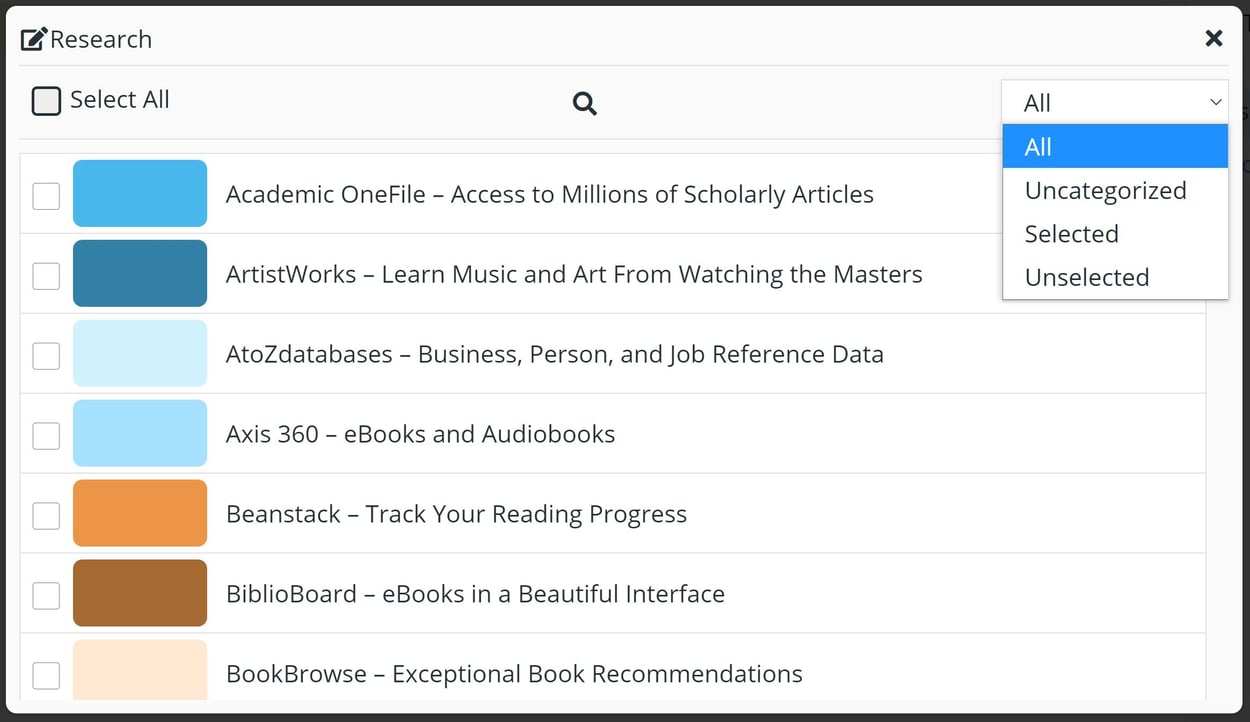
Task: Click the orange Beanstack color swatch
Action: click(x=140, y=513)
